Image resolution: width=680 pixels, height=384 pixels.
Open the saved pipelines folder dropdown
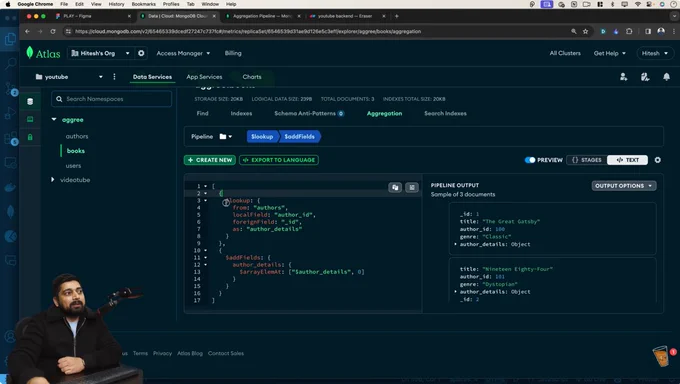226,137
